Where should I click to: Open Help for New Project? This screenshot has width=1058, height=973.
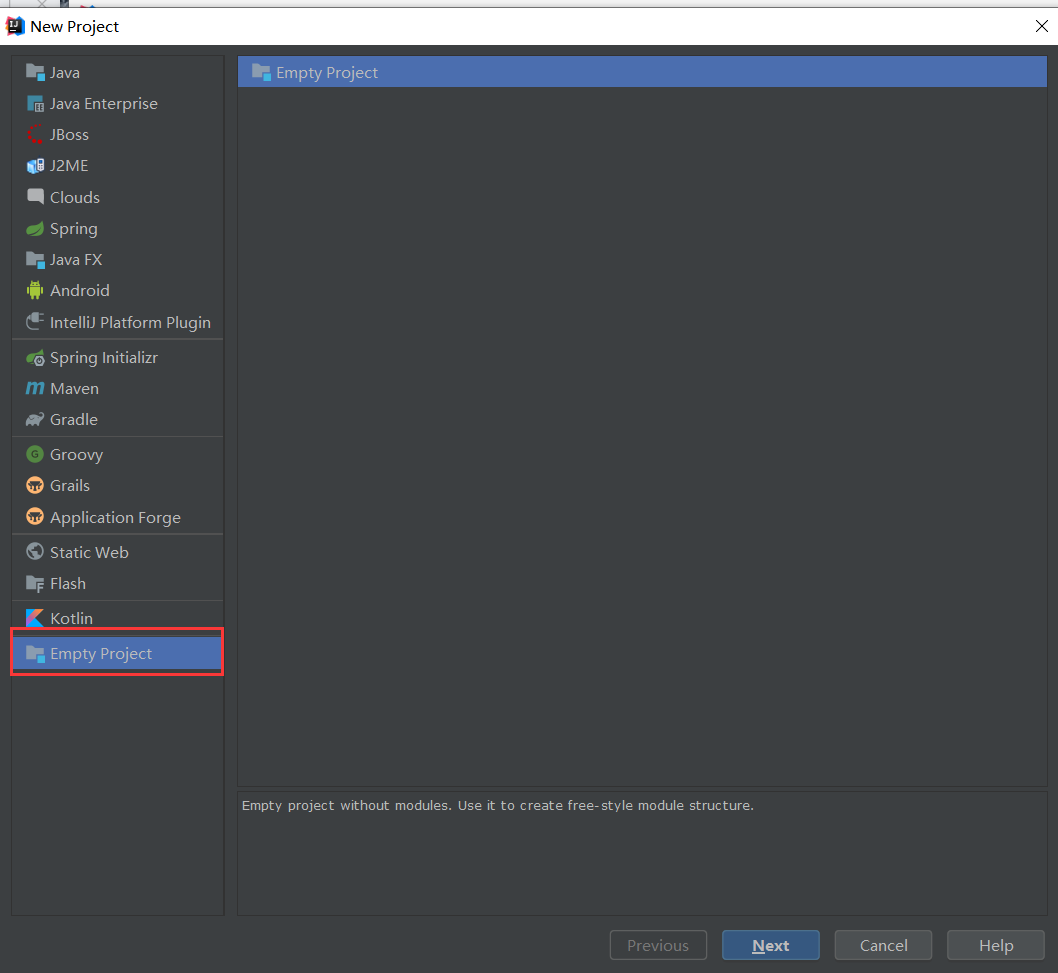[996, 945]
